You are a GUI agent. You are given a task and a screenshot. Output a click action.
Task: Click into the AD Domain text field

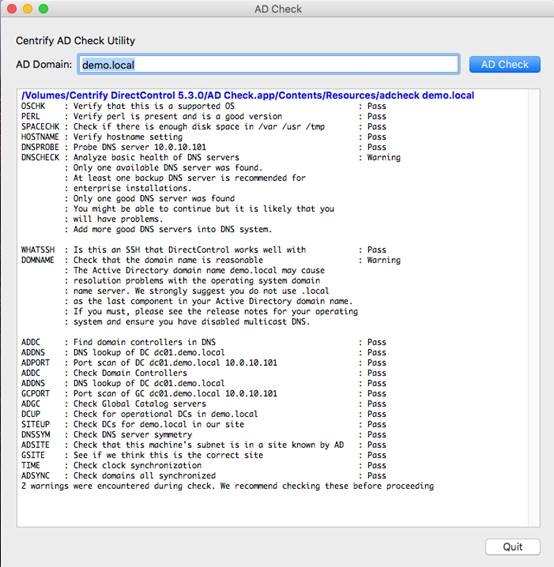click(x=268, y=64)
